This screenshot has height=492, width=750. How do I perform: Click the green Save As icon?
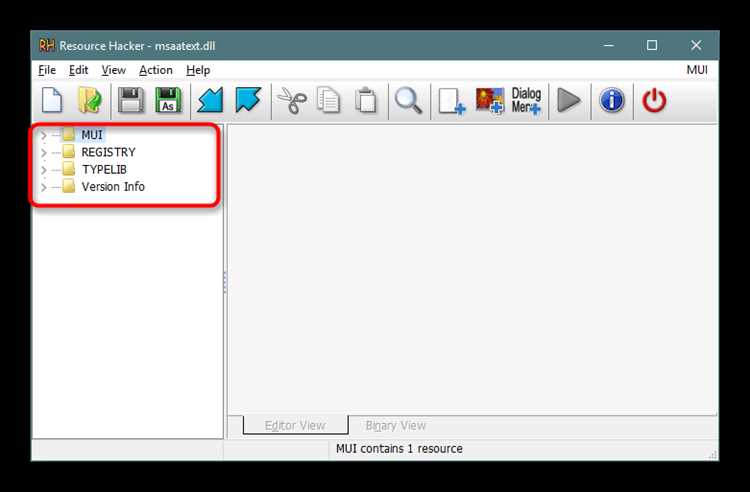pyautogui.click(x=168, y=101)
